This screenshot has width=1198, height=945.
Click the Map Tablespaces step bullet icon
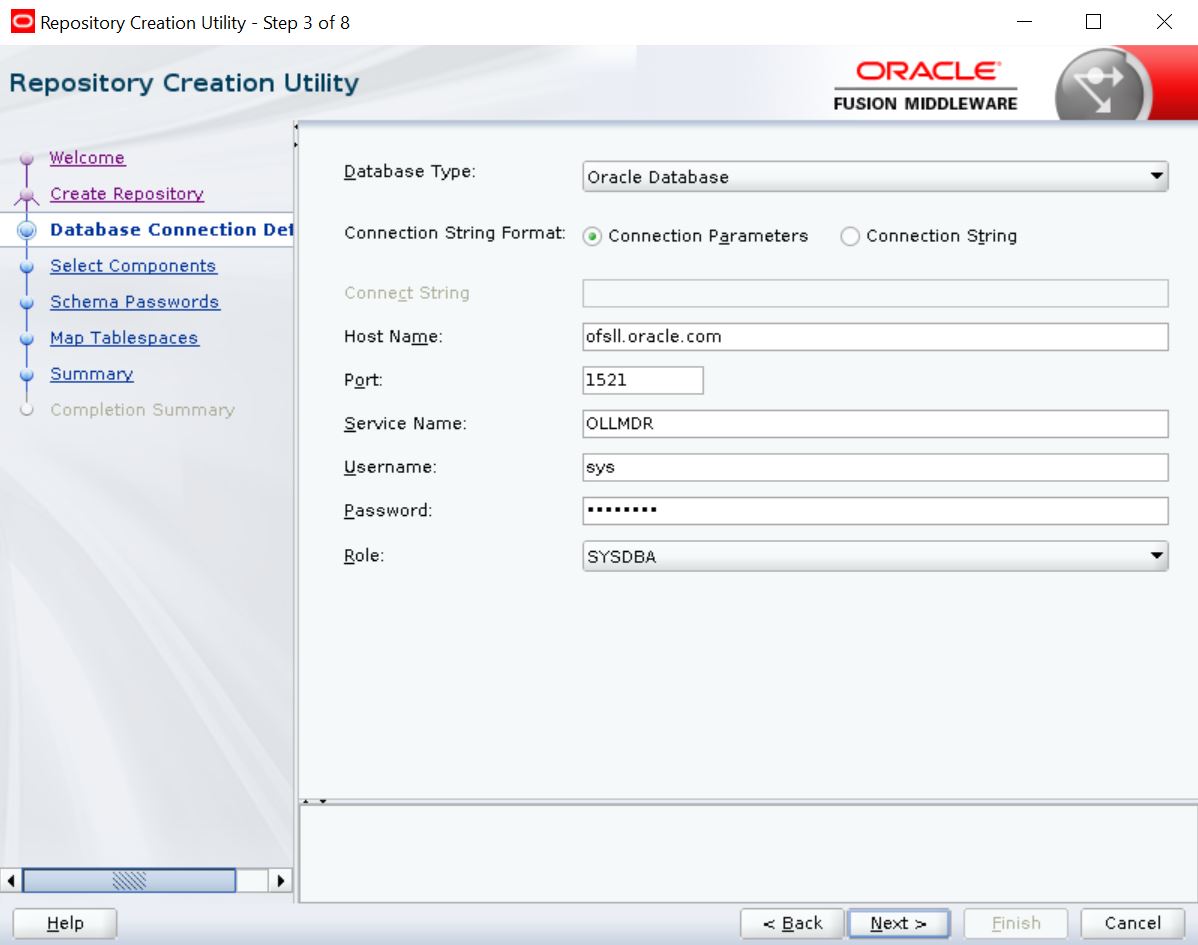pos(27,338)
